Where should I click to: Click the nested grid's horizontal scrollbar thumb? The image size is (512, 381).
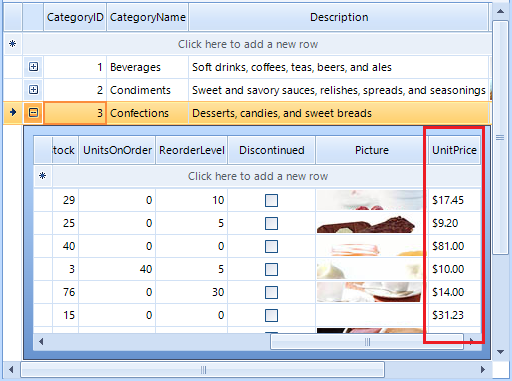367,342
